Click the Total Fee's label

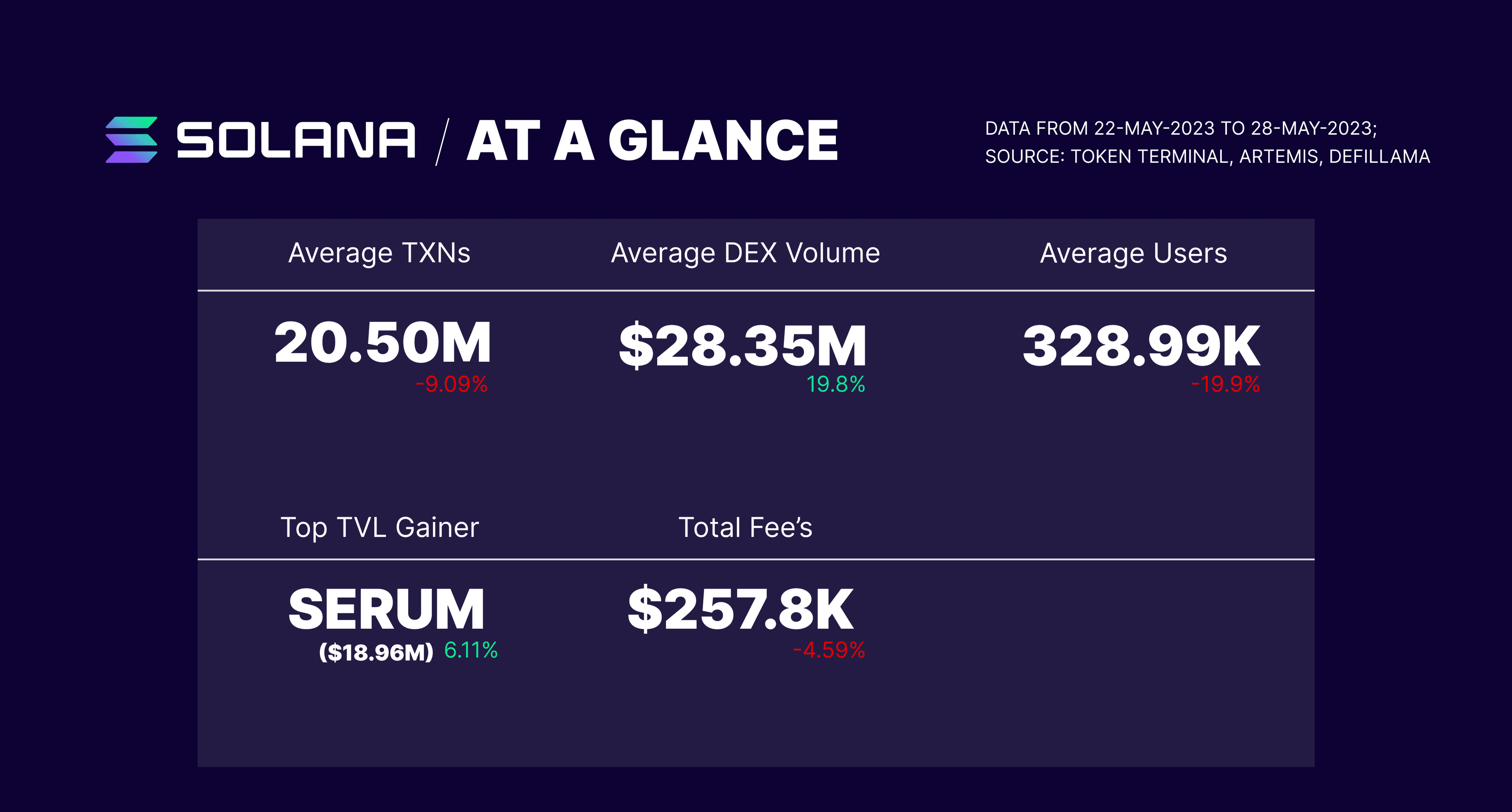(x=745, y=527)
